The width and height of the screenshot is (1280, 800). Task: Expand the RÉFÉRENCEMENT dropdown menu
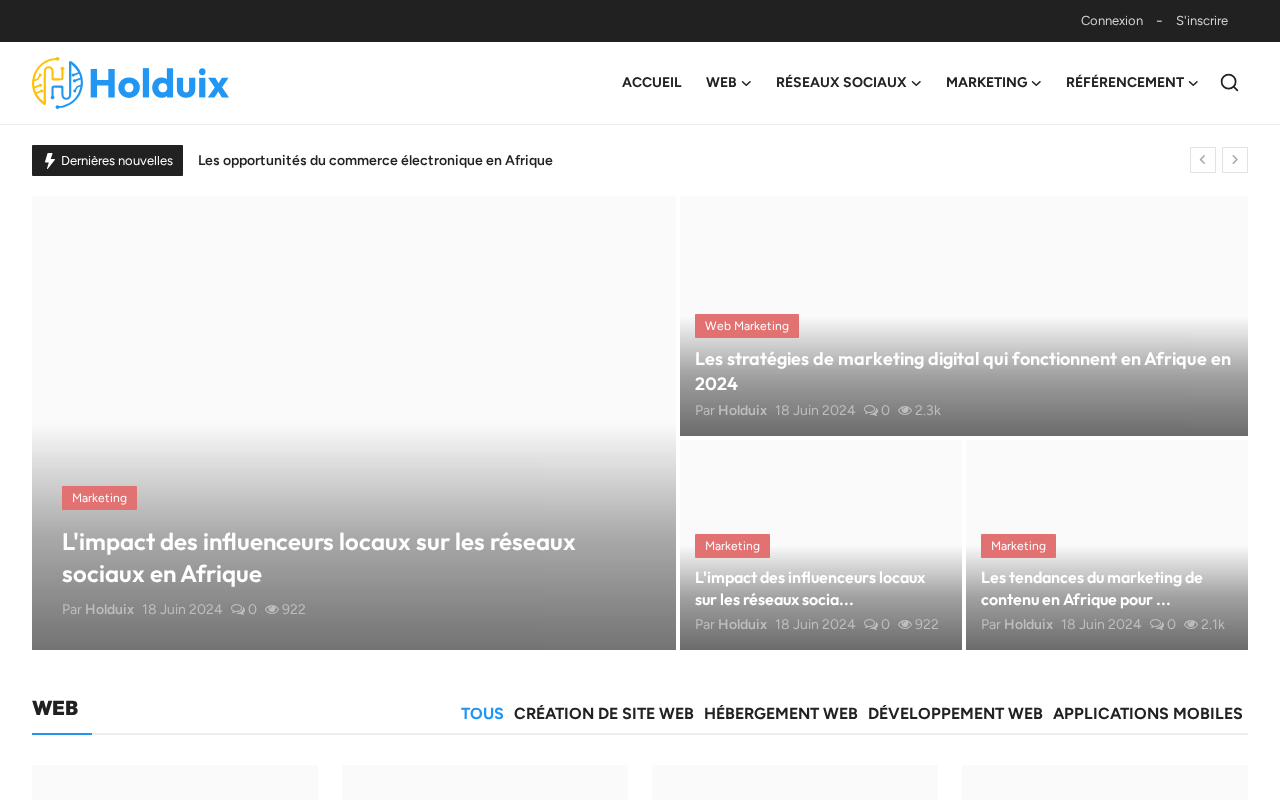click(1131, 83)
